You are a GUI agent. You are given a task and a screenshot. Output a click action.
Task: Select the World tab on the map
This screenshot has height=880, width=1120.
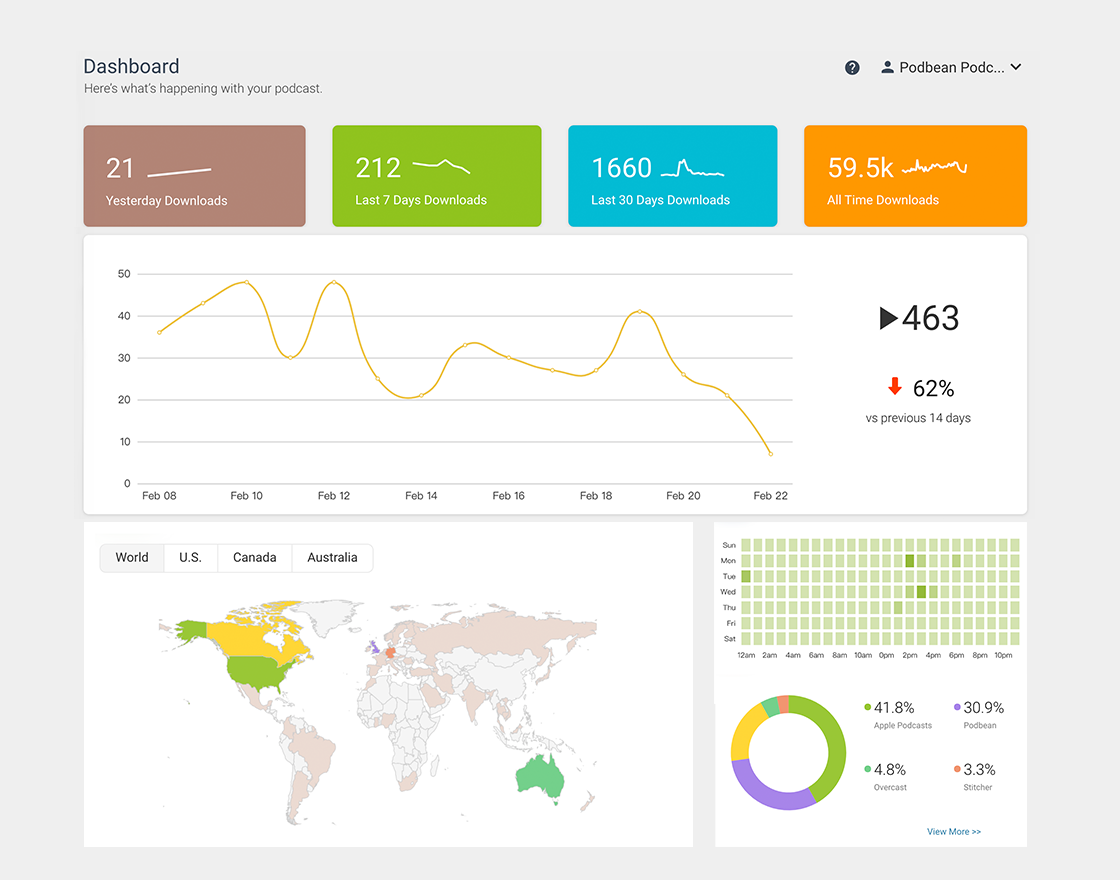pyautogui.click(x=131, y=557)
